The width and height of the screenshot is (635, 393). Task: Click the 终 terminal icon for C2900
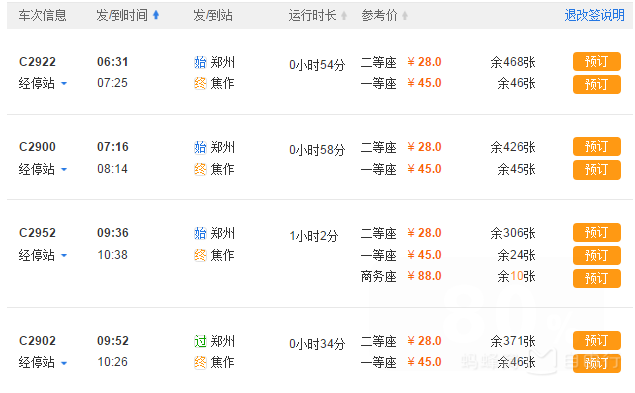pos(200,169)
